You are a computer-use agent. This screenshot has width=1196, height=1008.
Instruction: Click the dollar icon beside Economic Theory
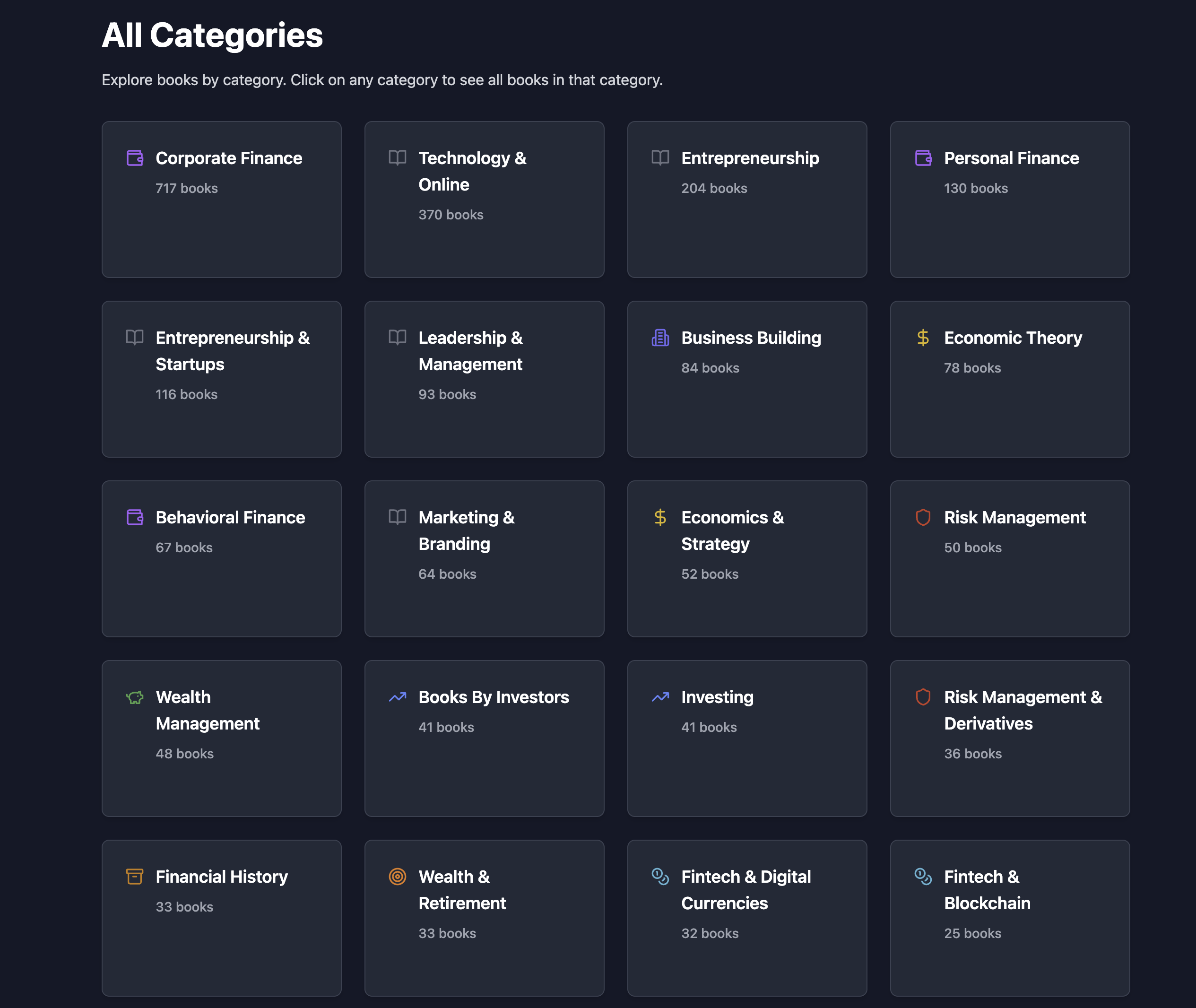[x=923, y=338]
